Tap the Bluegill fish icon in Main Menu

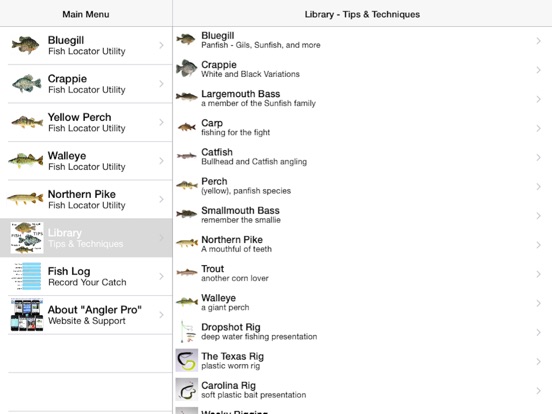[25, 45]
